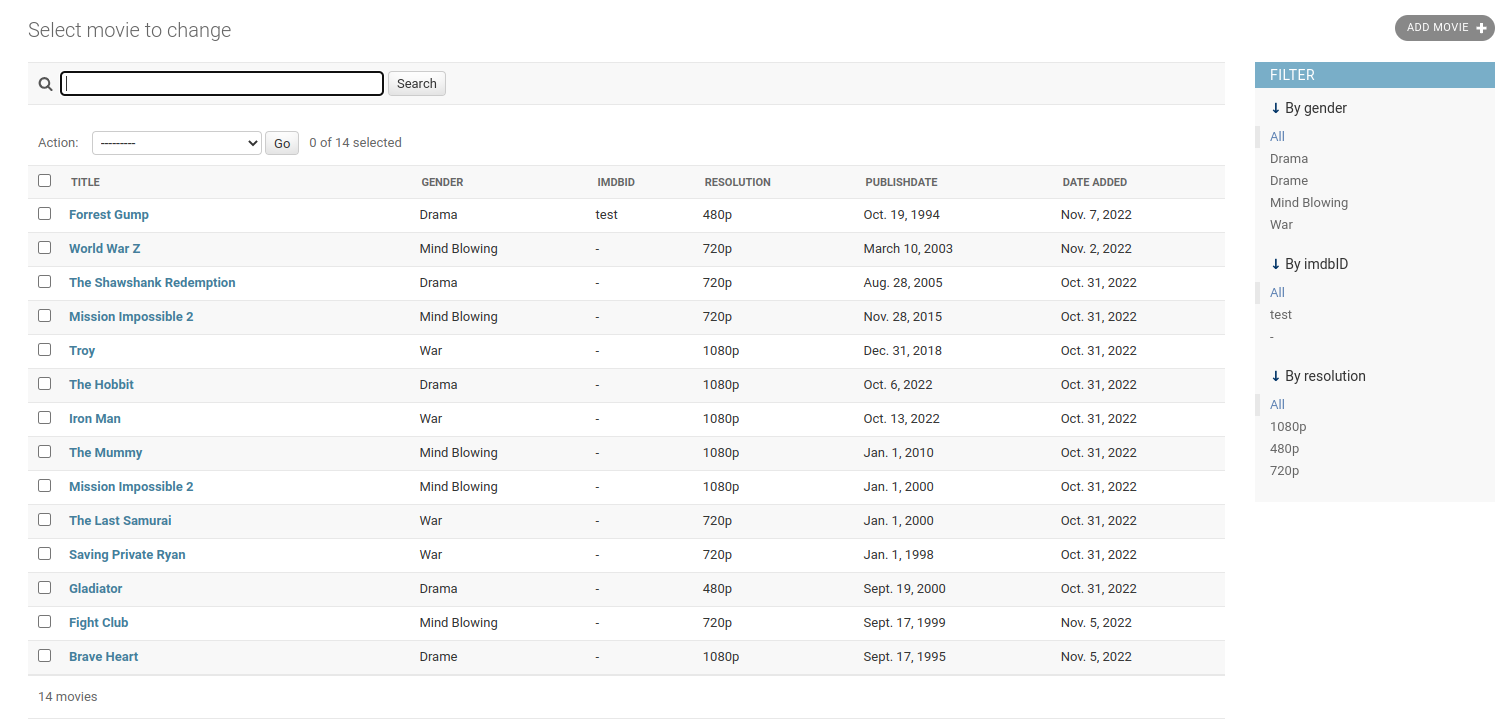Open the Troy movie link
The width and height of the screenshot is (1501, 719).
coord(82,351)
